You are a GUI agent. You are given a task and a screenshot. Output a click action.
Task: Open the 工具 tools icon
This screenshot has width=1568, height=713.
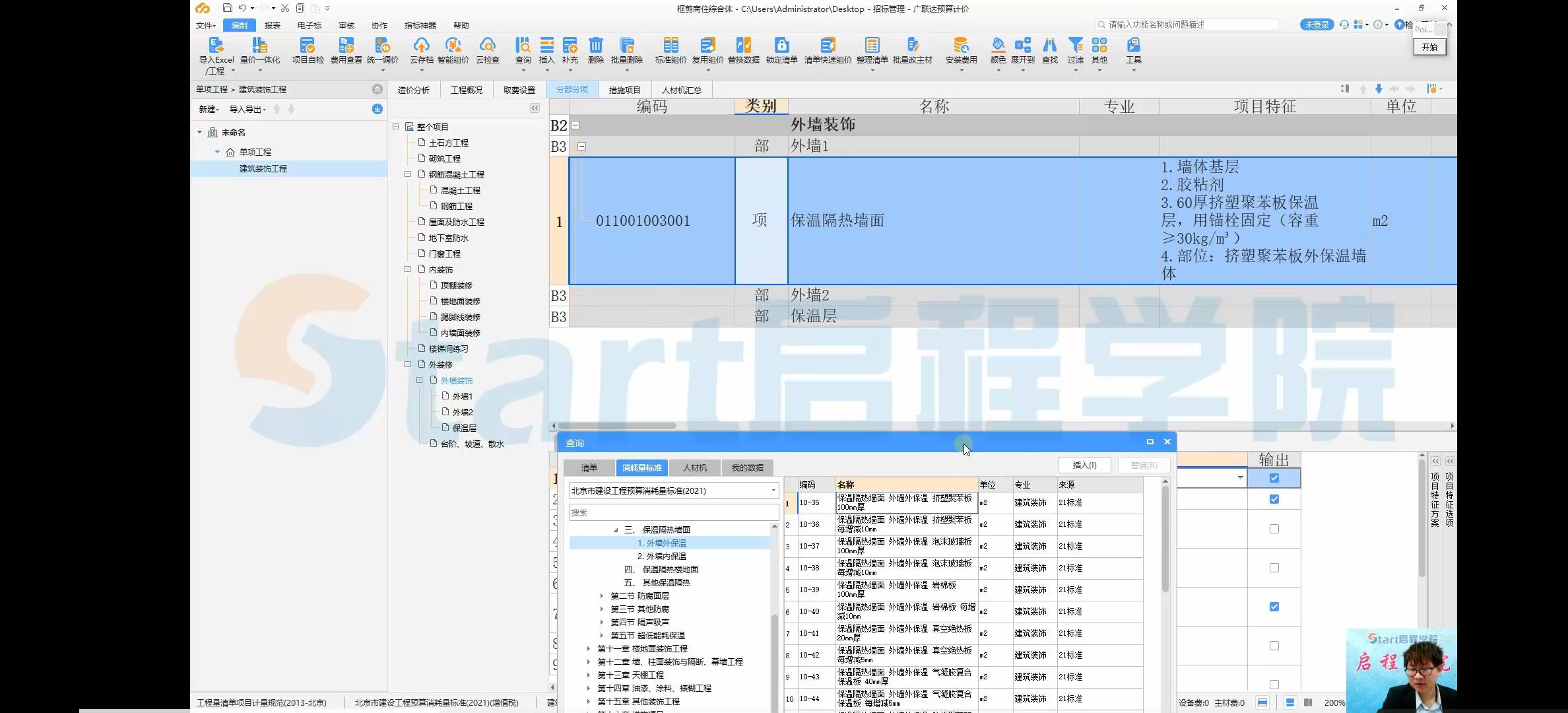[x=1133, y=51]
